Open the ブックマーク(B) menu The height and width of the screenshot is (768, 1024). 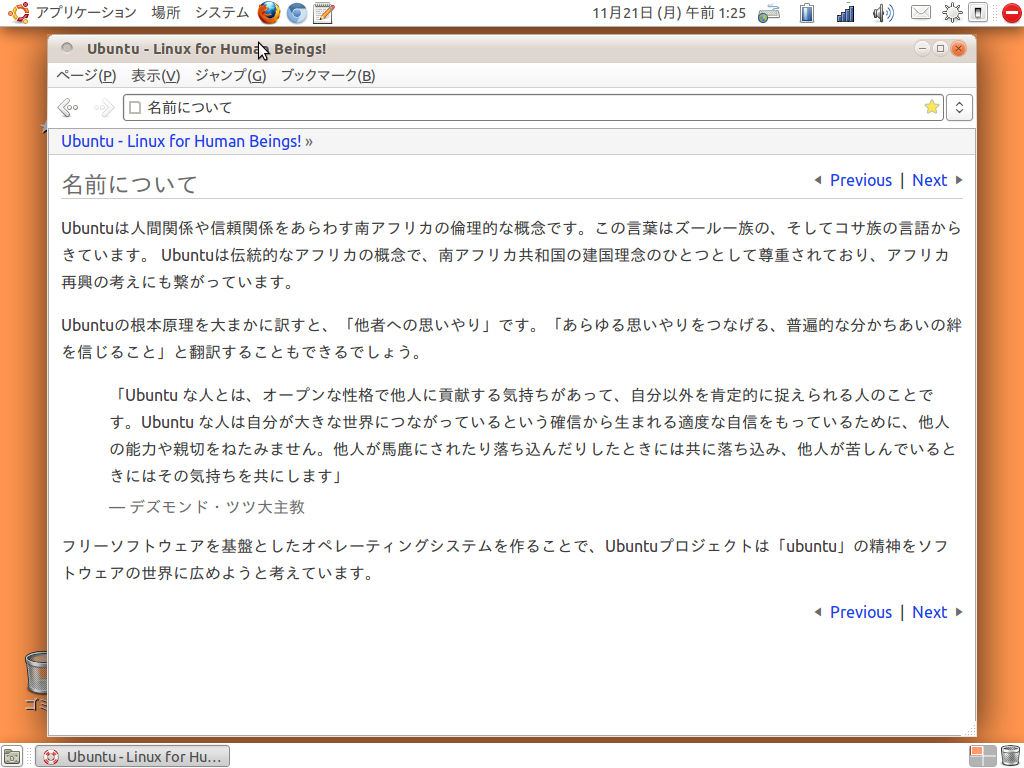[x=328, y=76]
